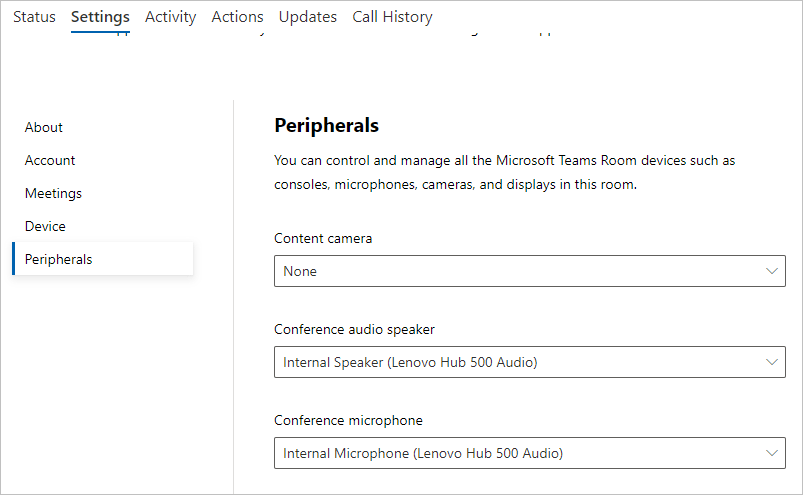Open the Updates tab
Viewport: 803px width, 495px height.
pyautogui.click(x=308, y=17)
